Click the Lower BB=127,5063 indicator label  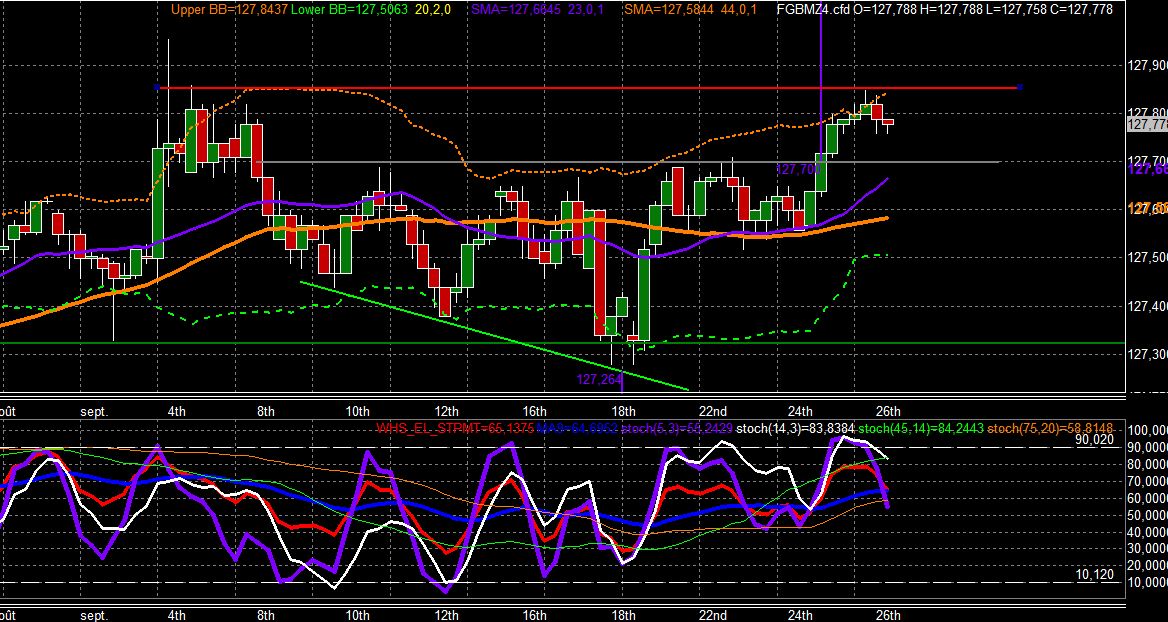[350, 10]
